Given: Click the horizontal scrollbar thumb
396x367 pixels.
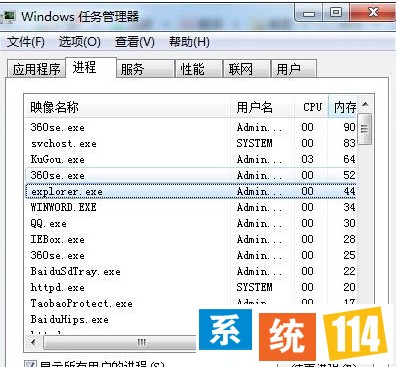Looking at the screenshot, I should [x=120, y=342].
